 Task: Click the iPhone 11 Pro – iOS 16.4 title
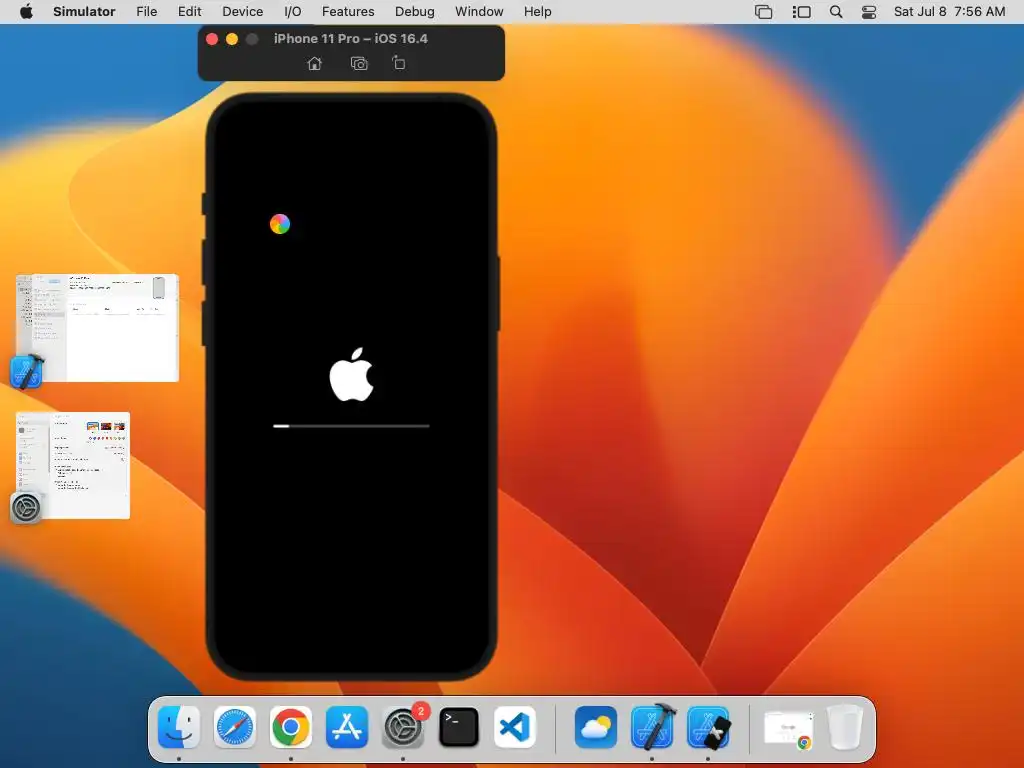pyautogui.click(x=351, y=39)
